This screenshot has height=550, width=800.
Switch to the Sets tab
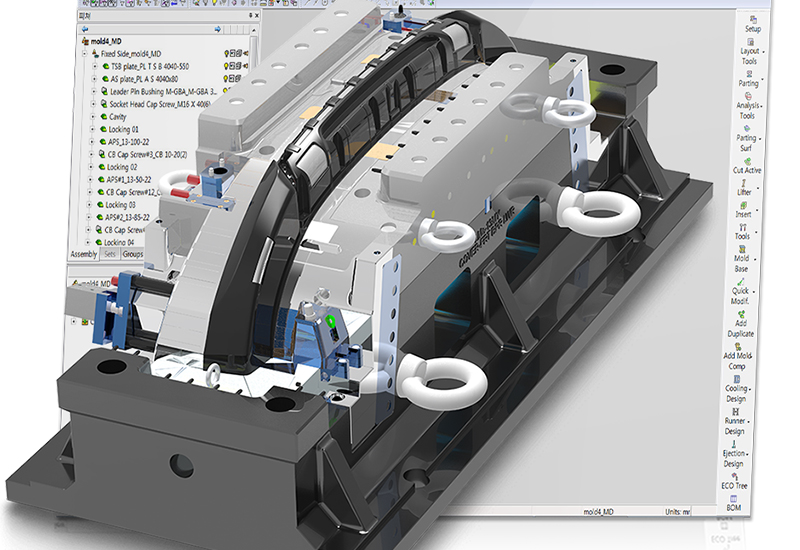click(110, 254)
